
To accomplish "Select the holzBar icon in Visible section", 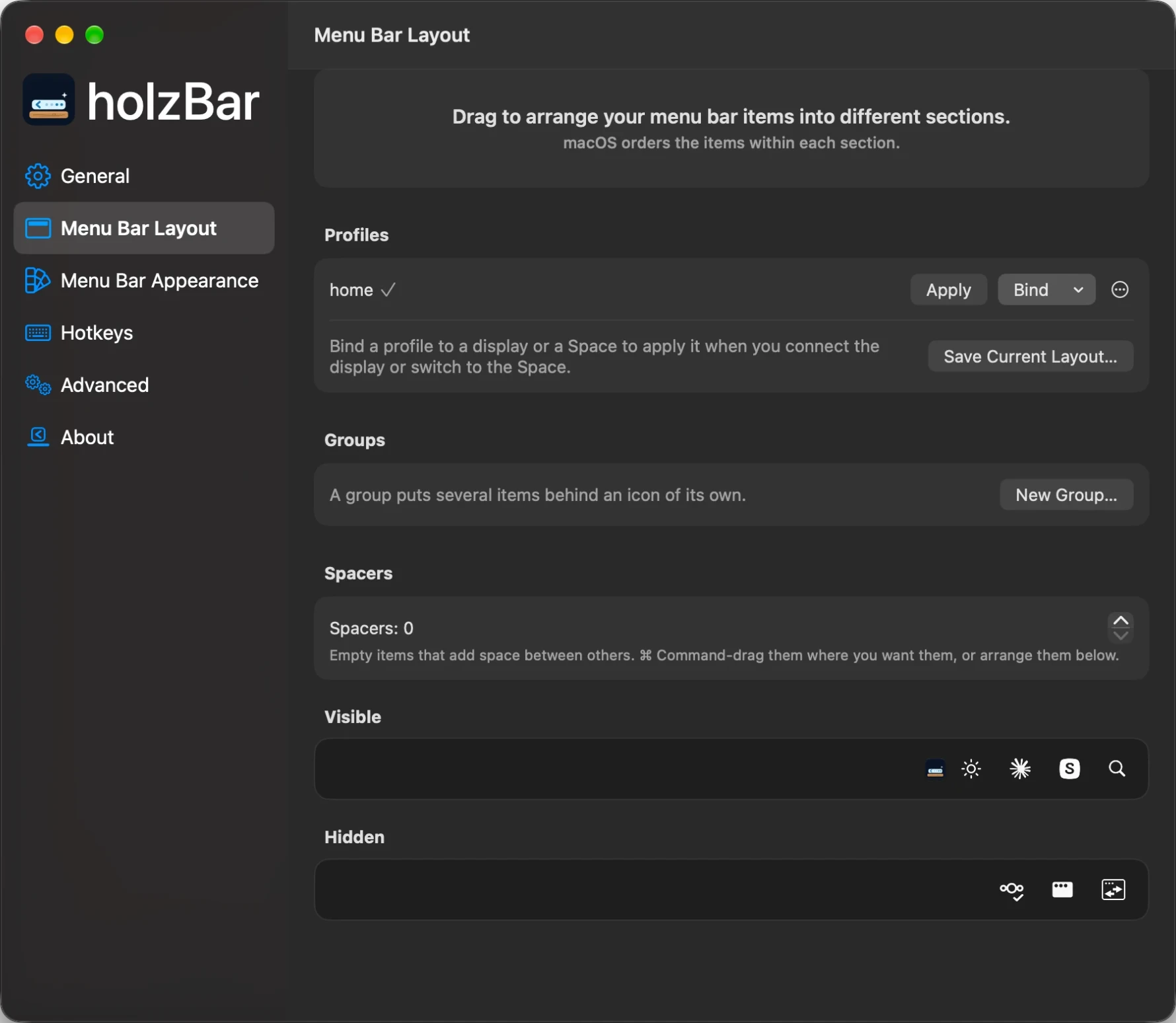I will coord(935,769).
